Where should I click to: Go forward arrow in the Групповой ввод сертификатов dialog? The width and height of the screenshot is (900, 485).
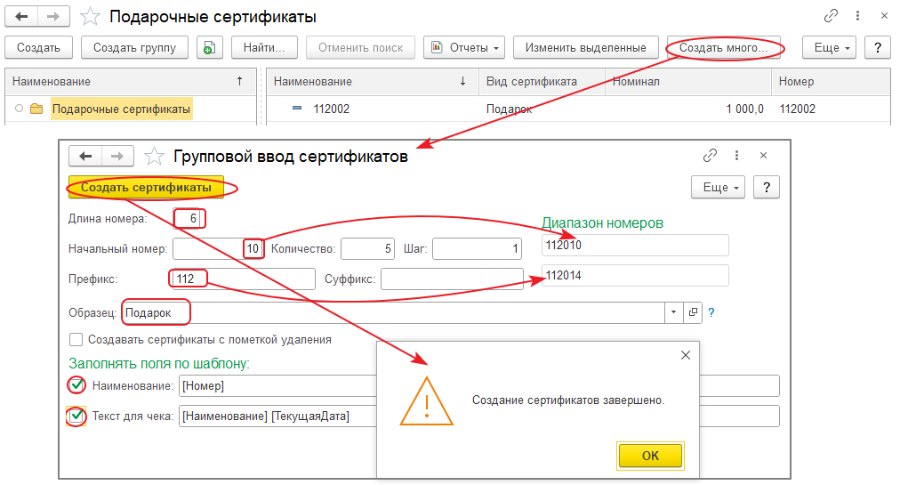tap(117, 156)
